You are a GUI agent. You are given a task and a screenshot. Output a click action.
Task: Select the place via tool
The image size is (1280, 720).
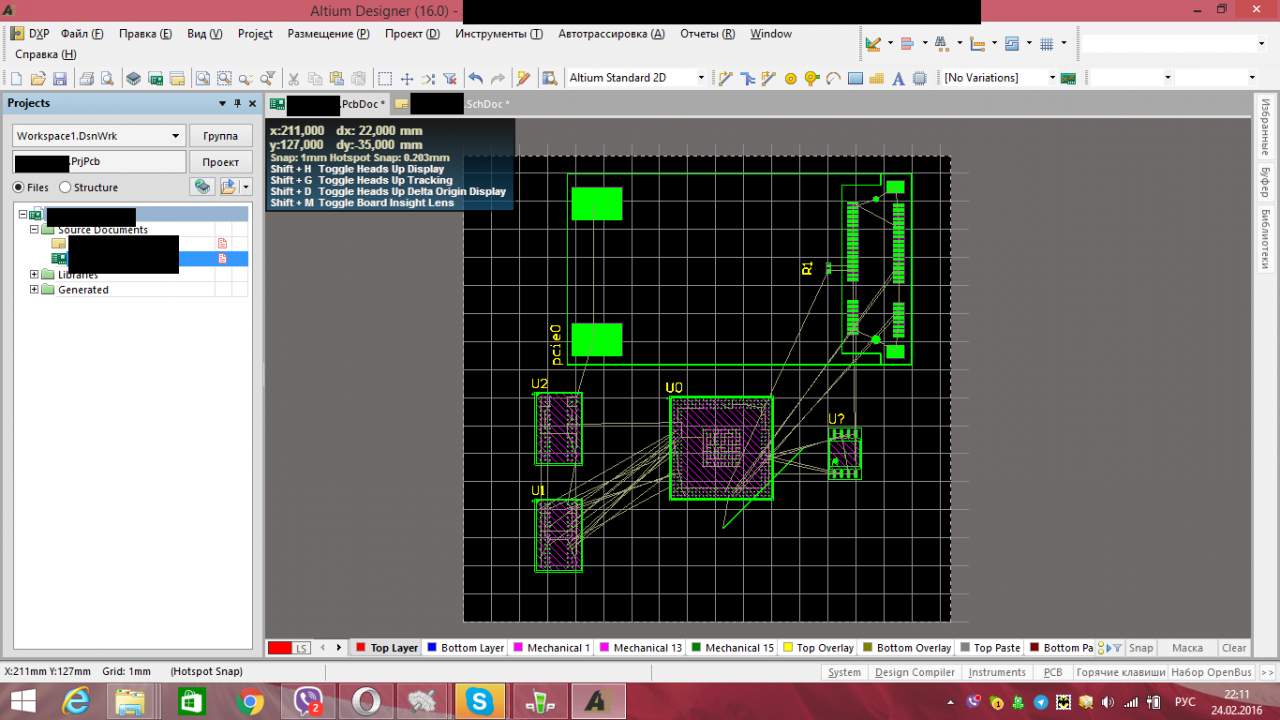tap(811, 78)
